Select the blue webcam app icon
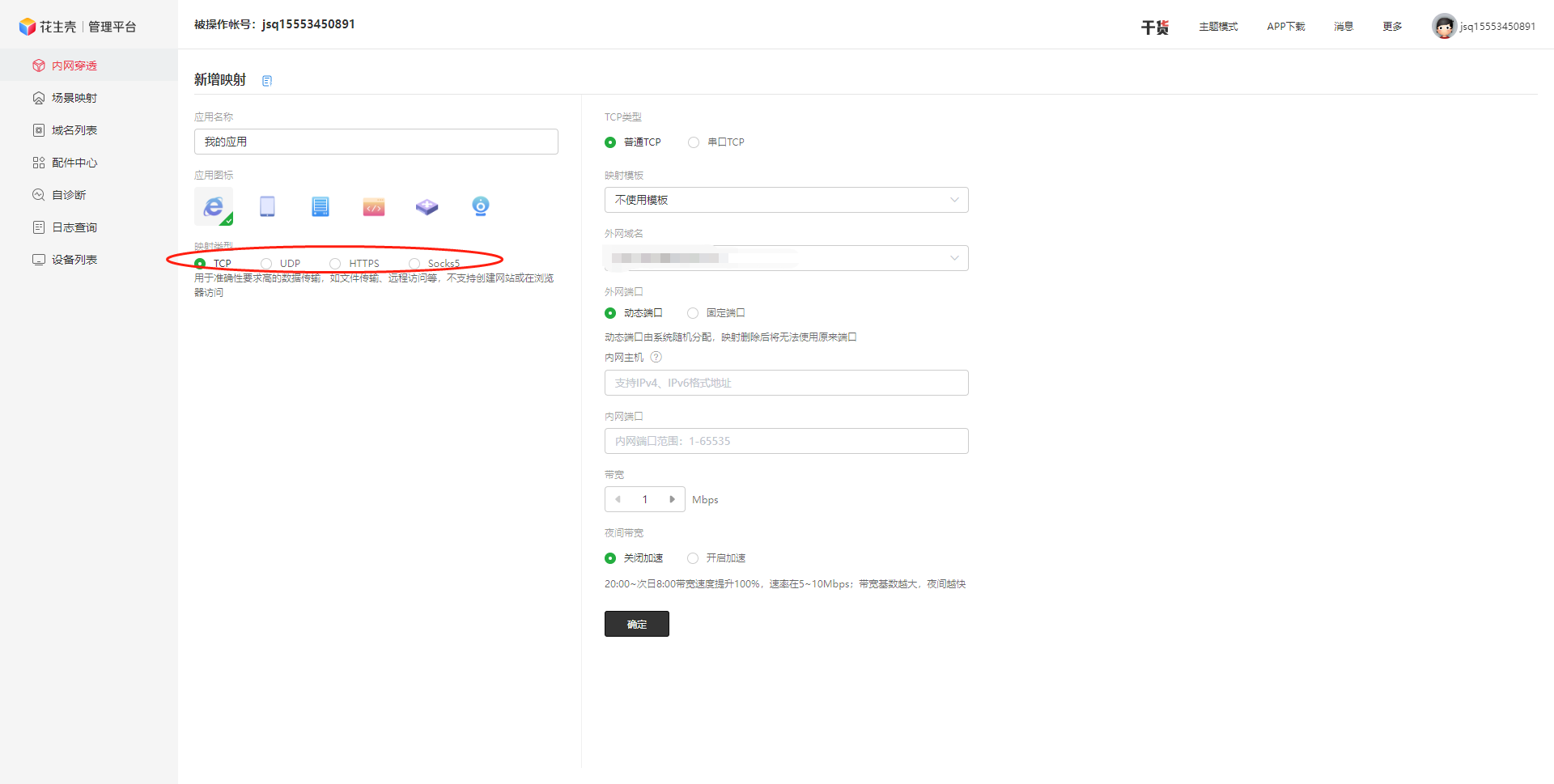Screen dimensions: 1554x784 pyautogui.click(x=480, y=206)
